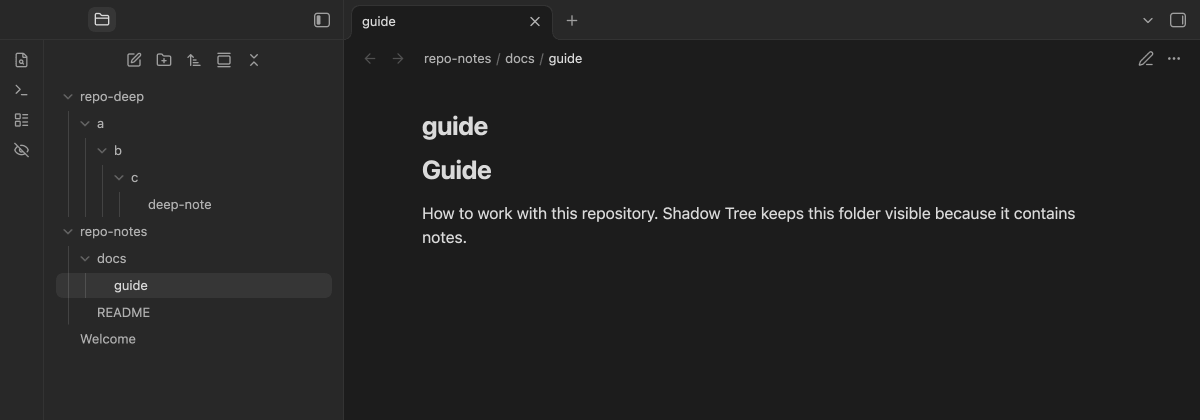Open more options menu for note
Viewport: 1200px width, 420px height.
(1174, 59)
